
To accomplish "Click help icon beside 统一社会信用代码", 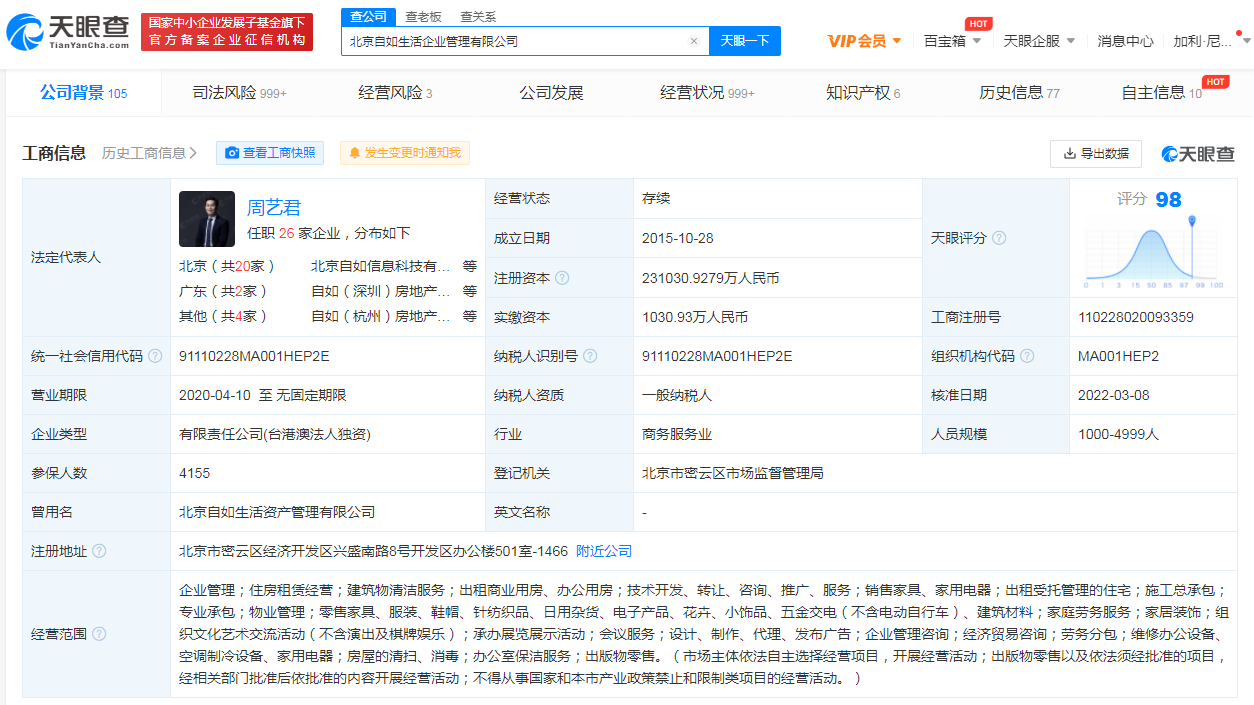I will (x=154, y=356).
